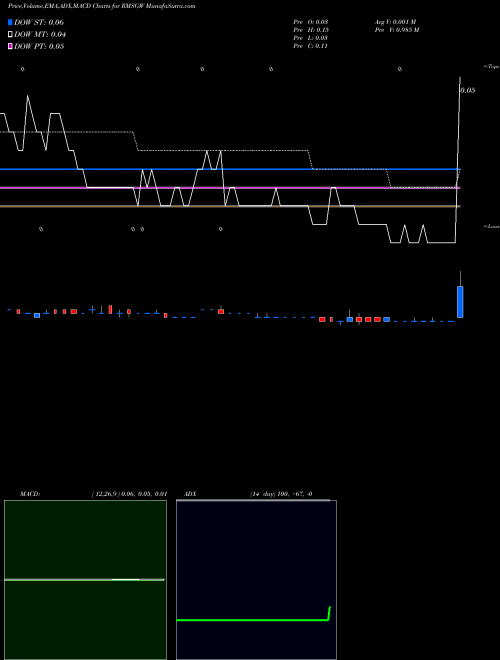The height and width of the screenshot is (660, 500).
Task: Click the large blue candlestick at the chart's right end
Action: [x=460, y=301]
